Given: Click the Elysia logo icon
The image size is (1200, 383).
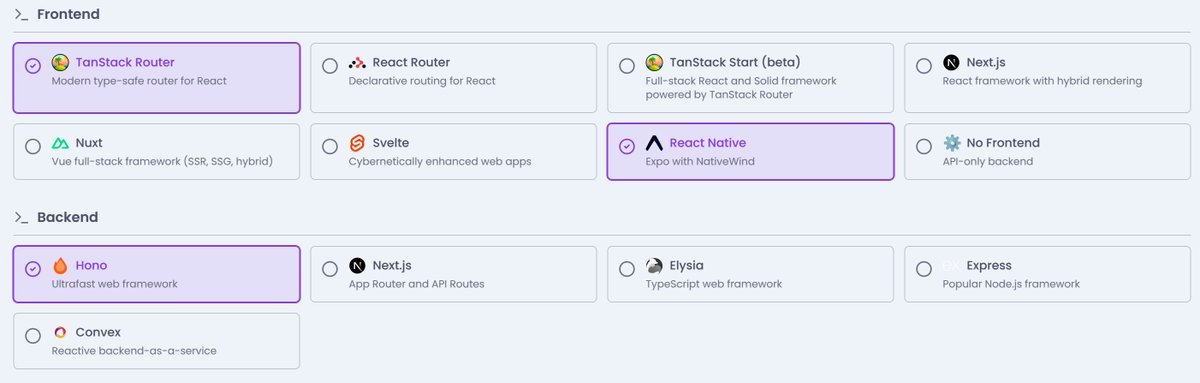Looking at the screenshot, I should 654,266.
